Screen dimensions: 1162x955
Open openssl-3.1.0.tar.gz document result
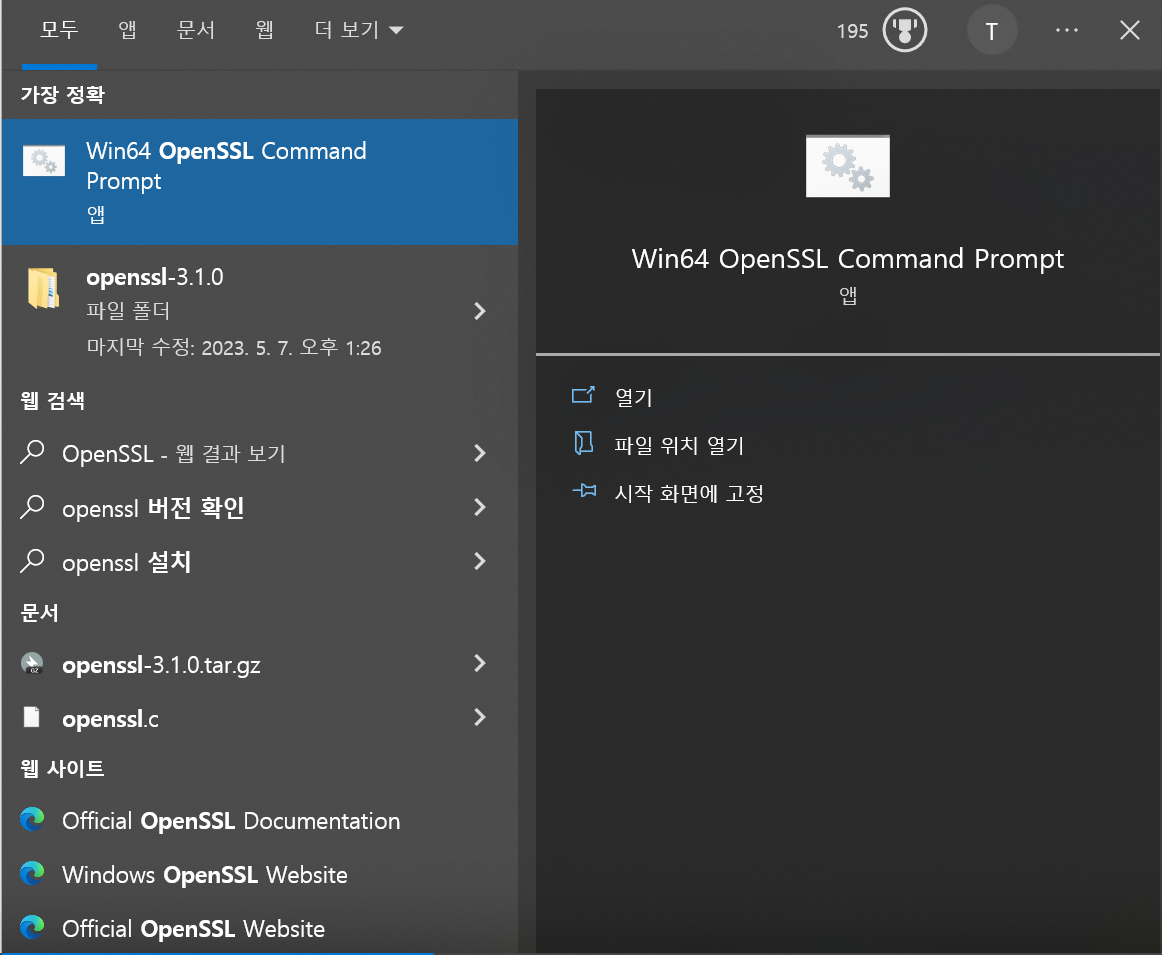(x=259, y=664)
